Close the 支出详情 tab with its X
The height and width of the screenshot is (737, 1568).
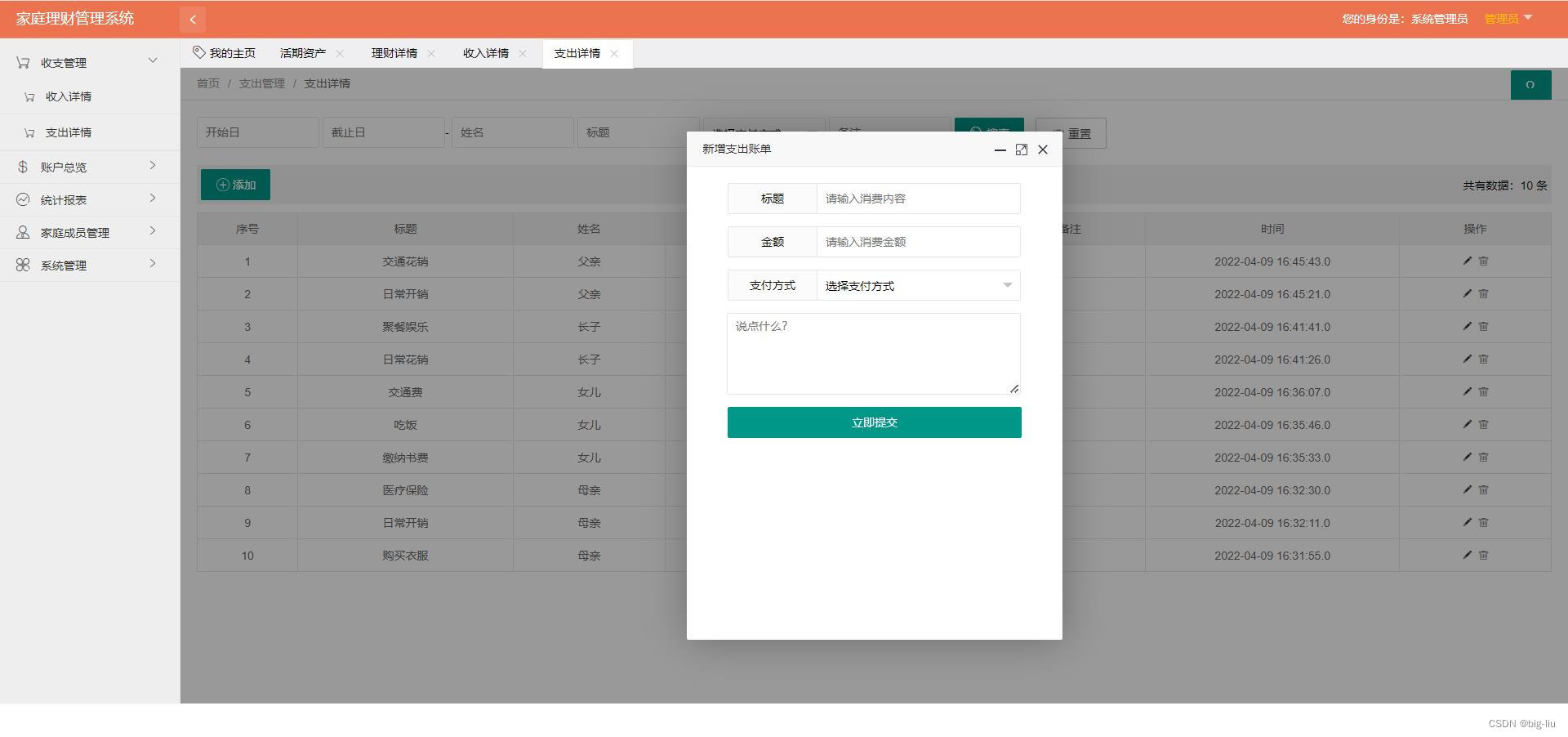pos(614,53)
